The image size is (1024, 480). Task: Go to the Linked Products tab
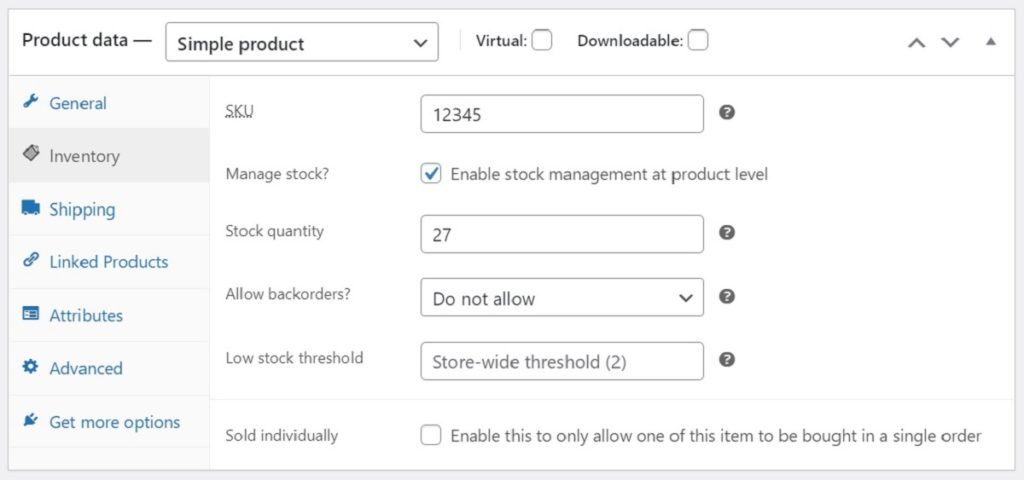109,262
